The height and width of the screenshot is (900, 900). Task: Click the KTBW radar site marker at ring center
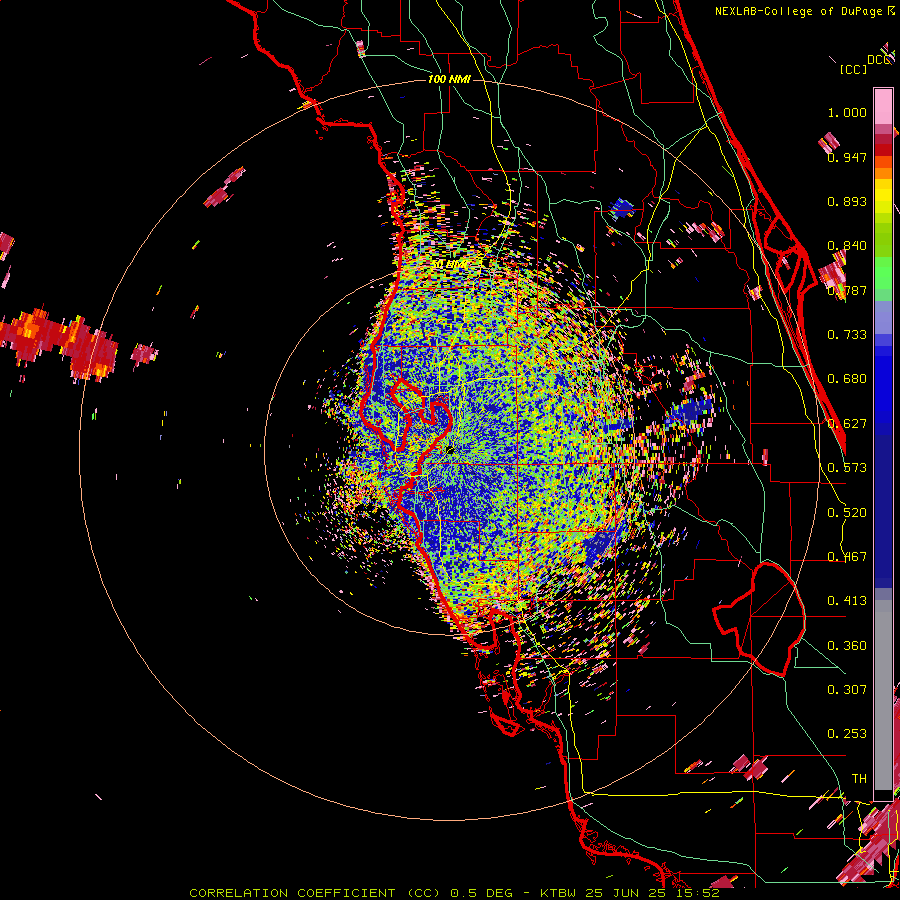pos(449,449)
